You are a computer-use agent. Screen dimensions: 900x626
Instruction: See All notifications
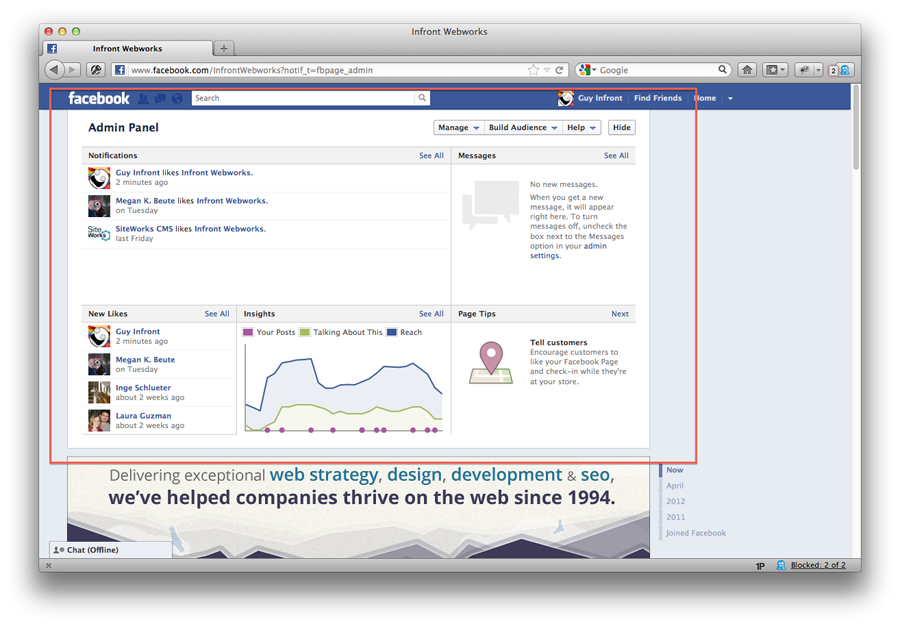[431, 155]
